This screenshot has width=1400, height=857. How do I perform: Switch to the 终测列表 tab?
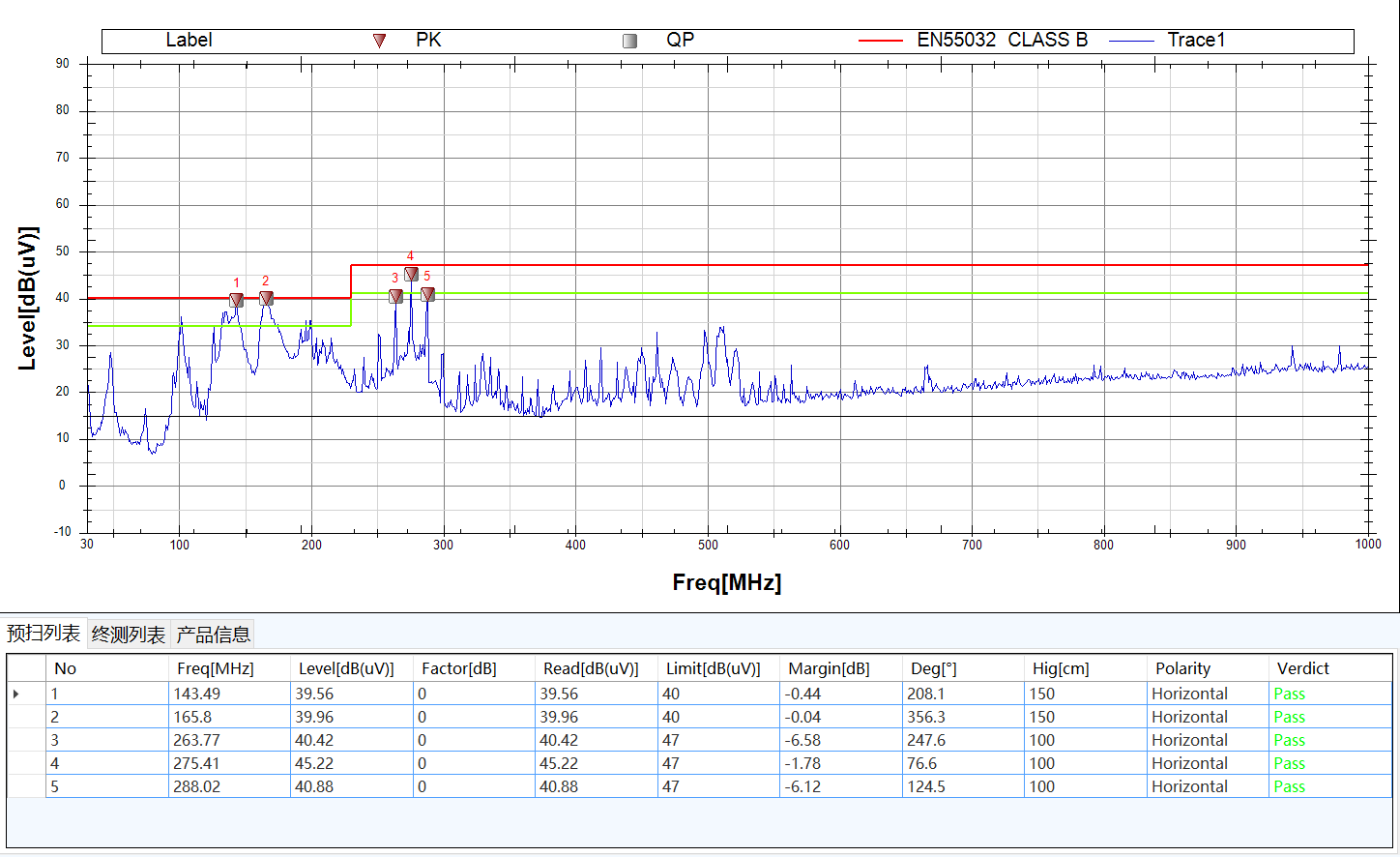(129, 634)
